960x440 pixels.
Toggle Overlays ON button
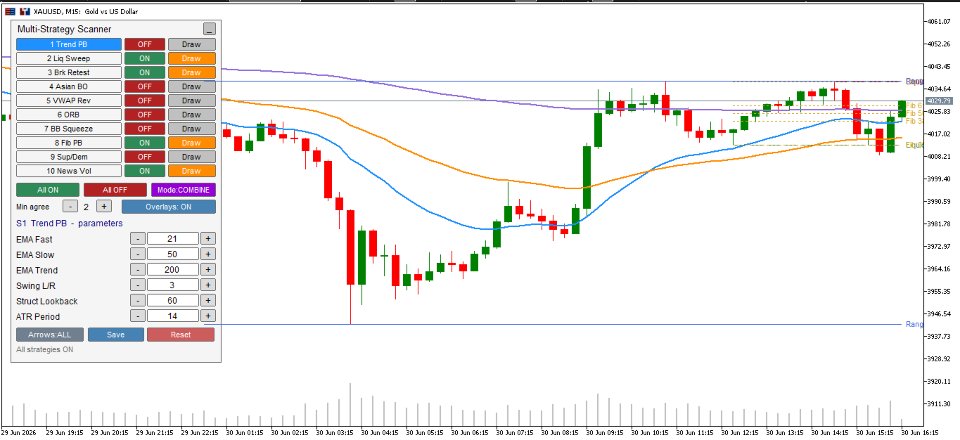[x=168, y=207]
